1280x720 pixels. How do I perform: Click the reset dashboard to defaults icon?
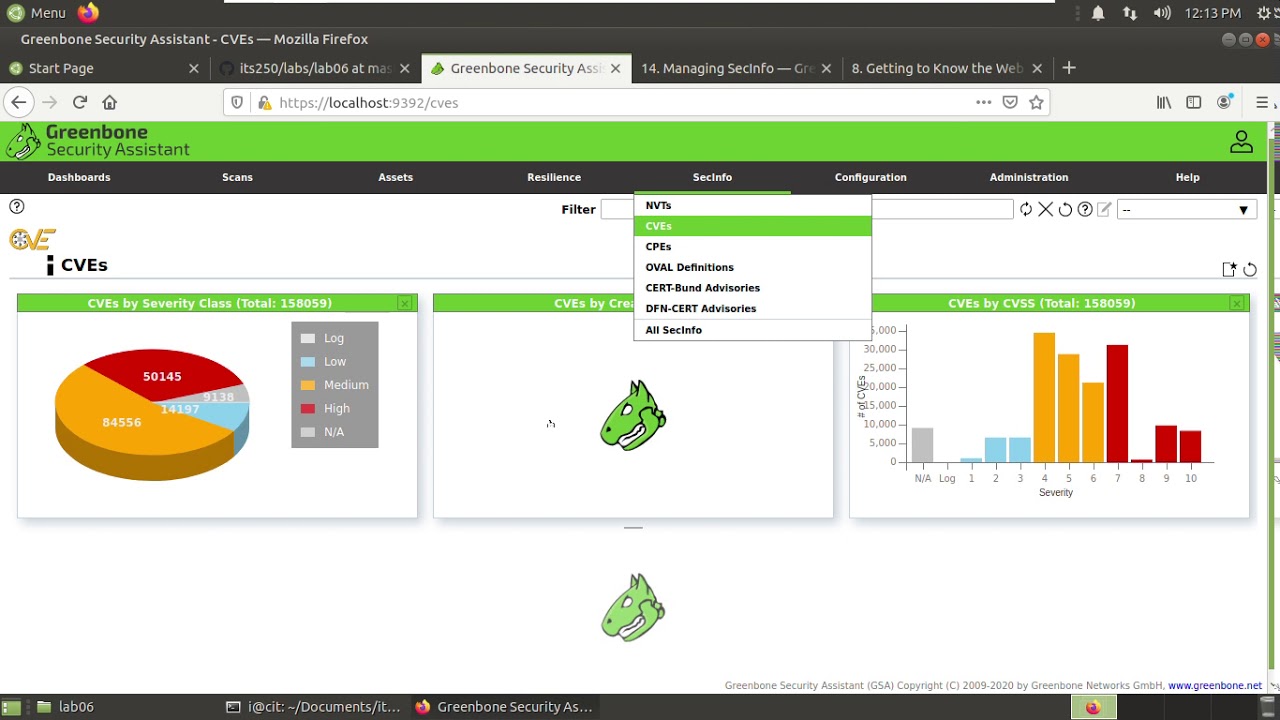[x=1250, y=269]
